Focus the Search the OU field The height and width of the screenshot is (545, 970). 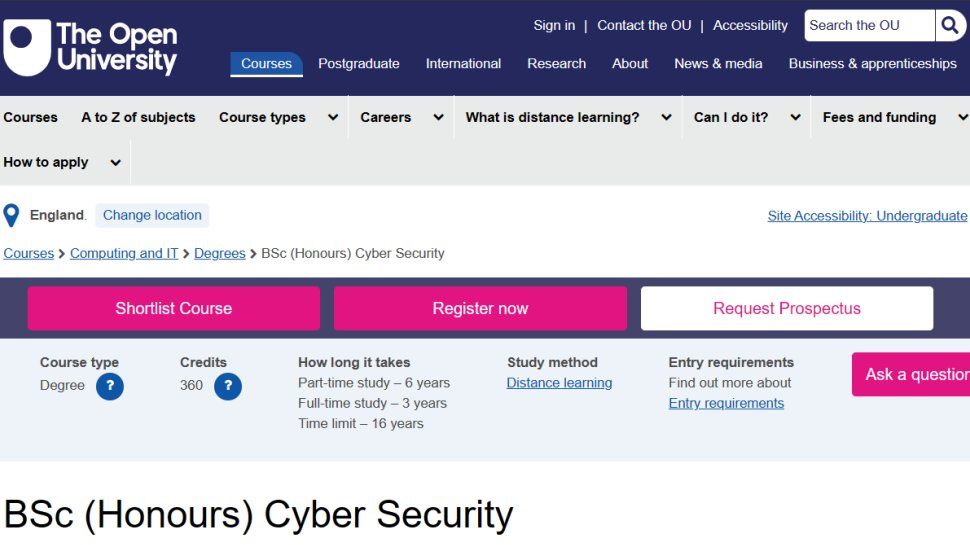point(868,26)
